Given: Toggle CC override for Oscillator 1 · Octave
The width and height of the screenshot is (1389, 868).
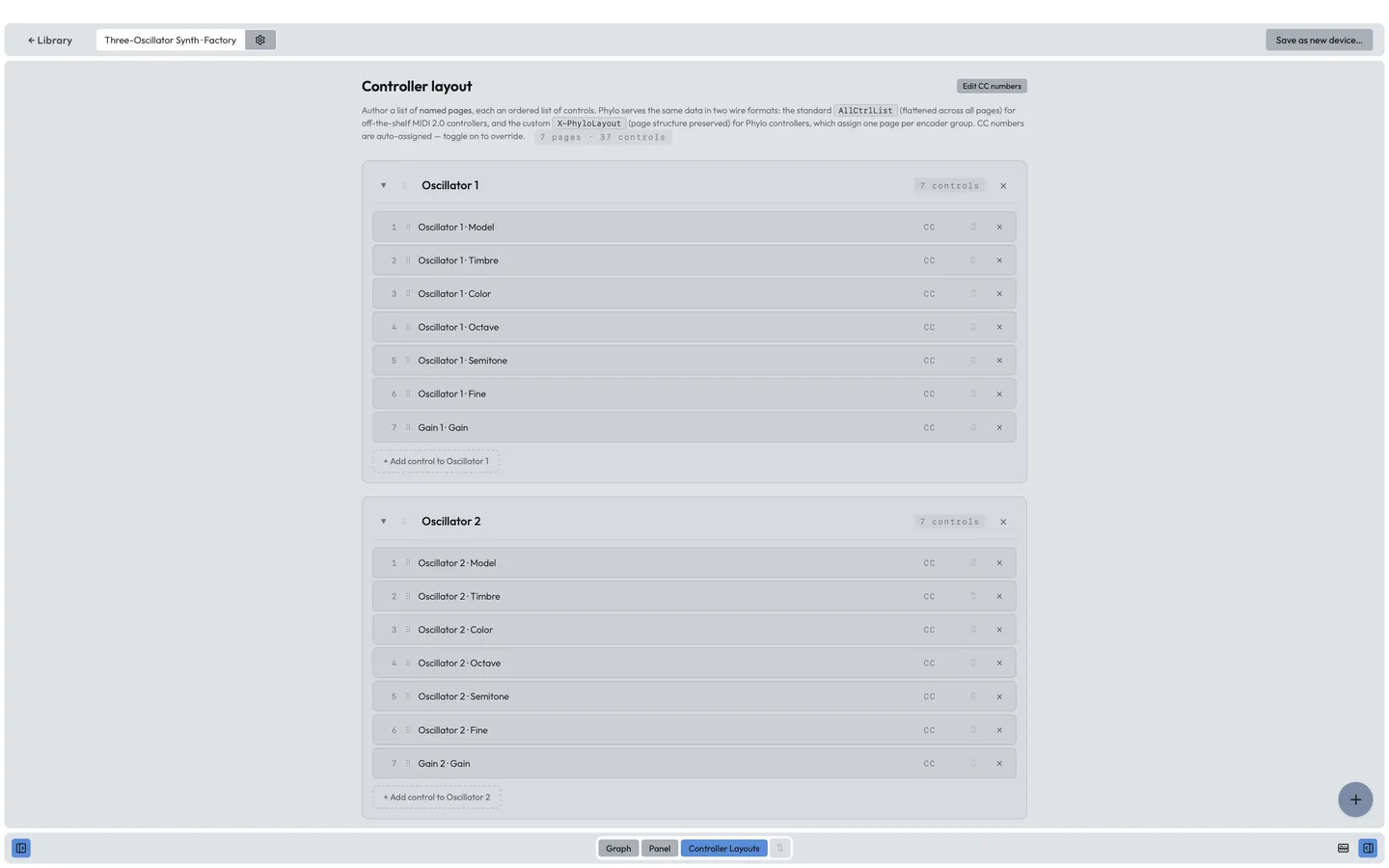Looking at the screenshot, I should pyautogui.click(x=929, y=327).
